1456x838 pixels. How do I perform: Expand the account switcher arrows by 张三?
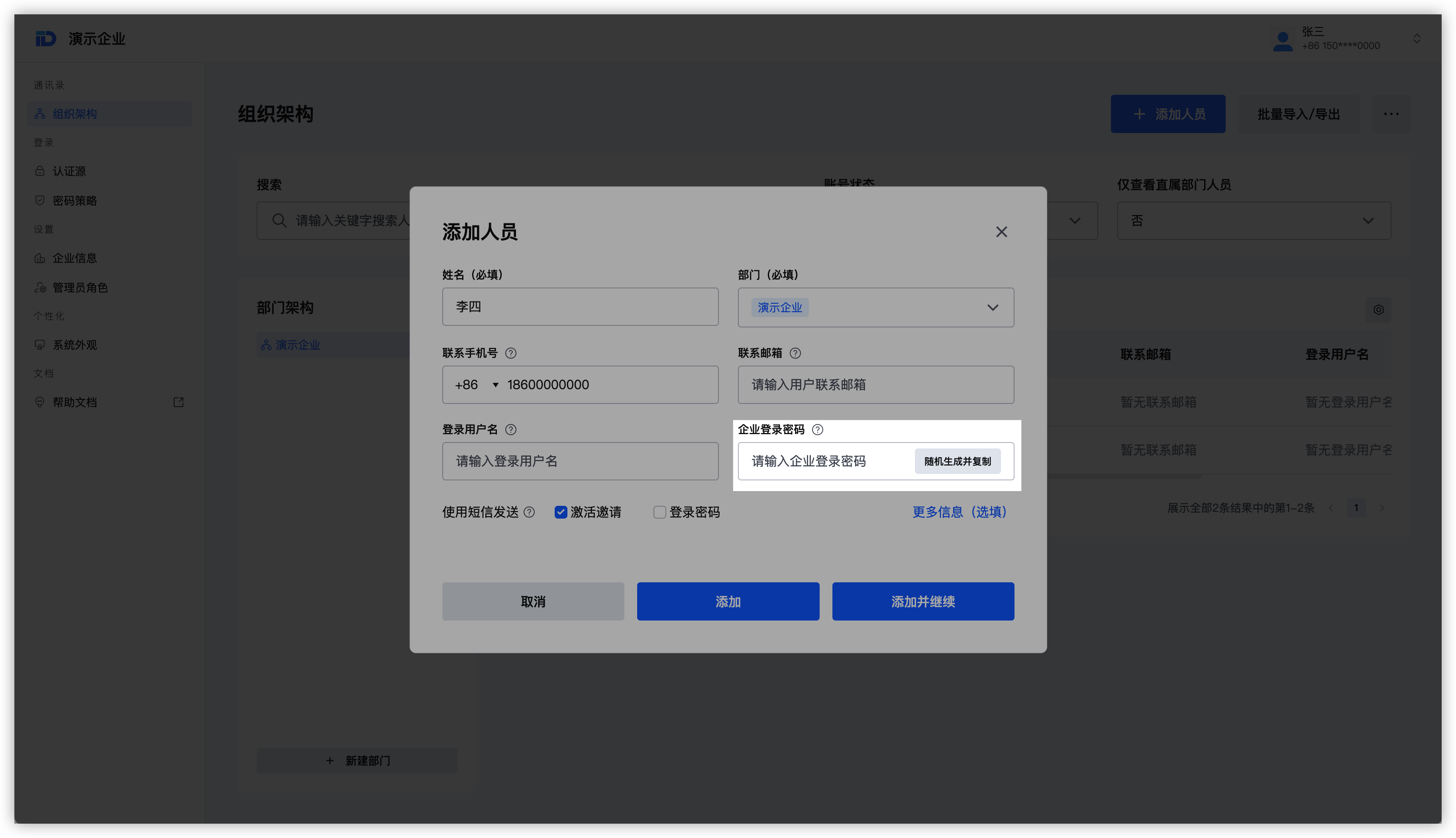(x=1416, y=39)
